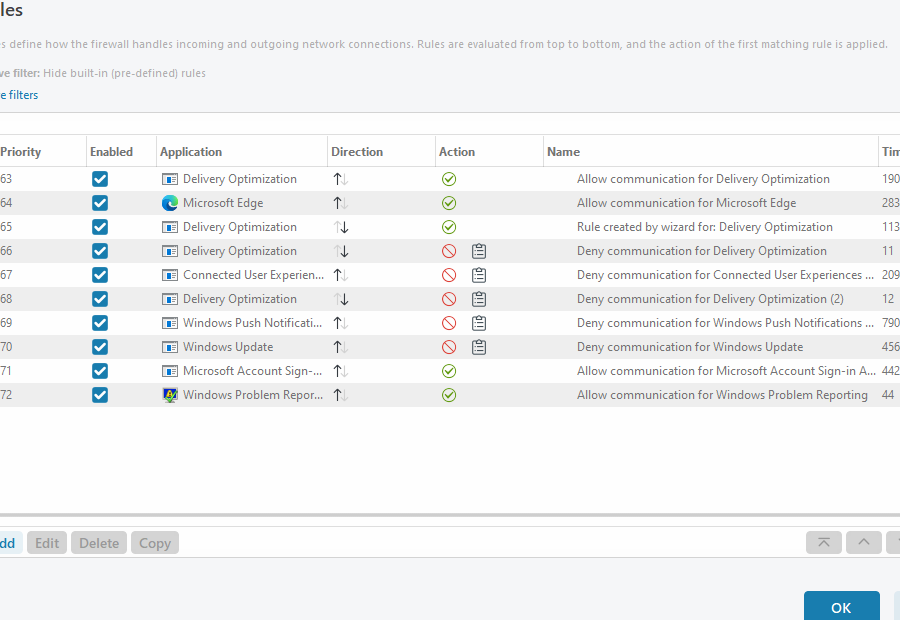This screenshot has width=900, height=620.
Task: Click the deny action icon in priority 68
Action: pos(449,299)
